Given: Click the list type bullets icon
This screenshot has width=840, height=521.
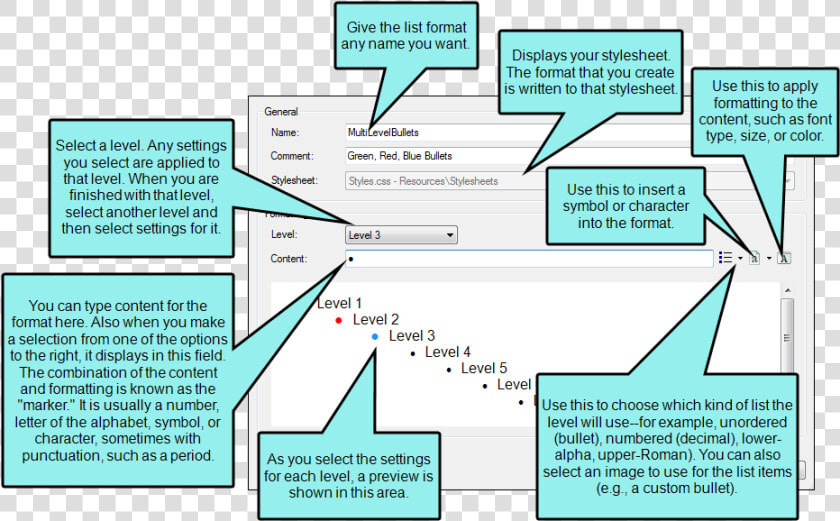Looking at the screenshot, I should pyautogui.click(x=725, y=258).
